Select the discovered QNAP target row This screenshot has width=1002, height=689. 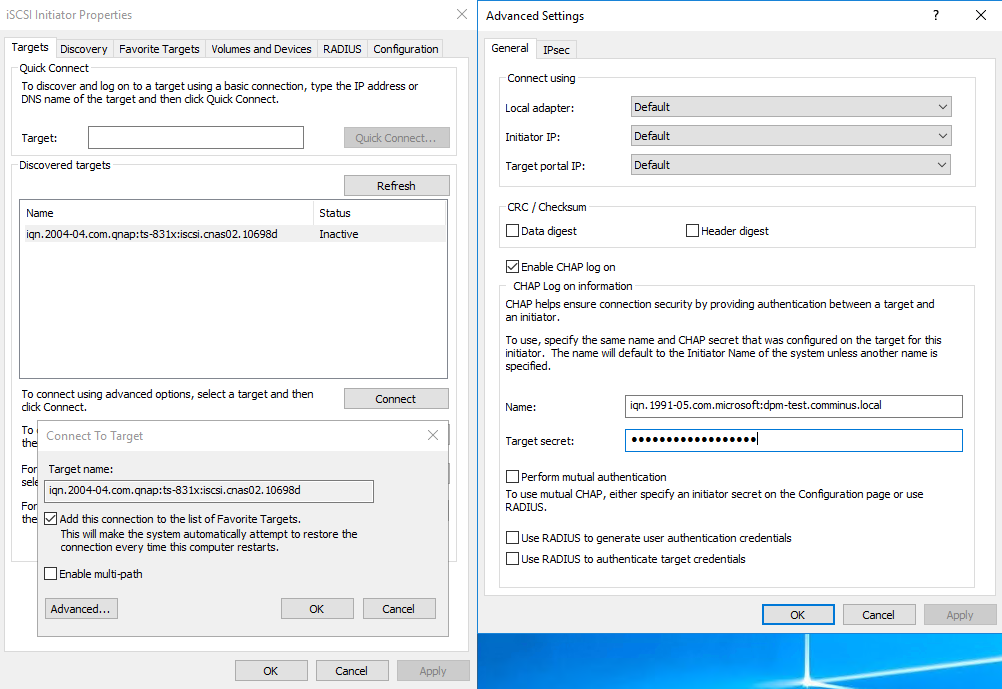151,234
